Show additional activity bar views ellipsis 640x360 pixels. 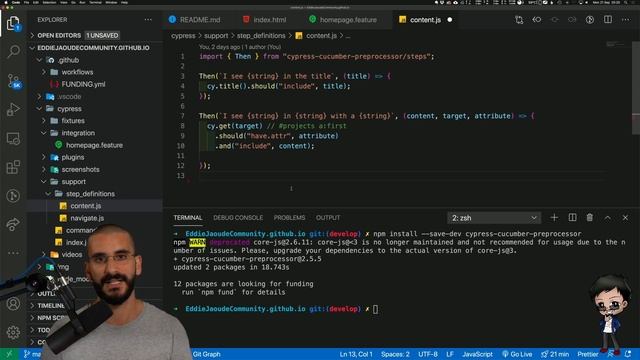tap(13, 253)
